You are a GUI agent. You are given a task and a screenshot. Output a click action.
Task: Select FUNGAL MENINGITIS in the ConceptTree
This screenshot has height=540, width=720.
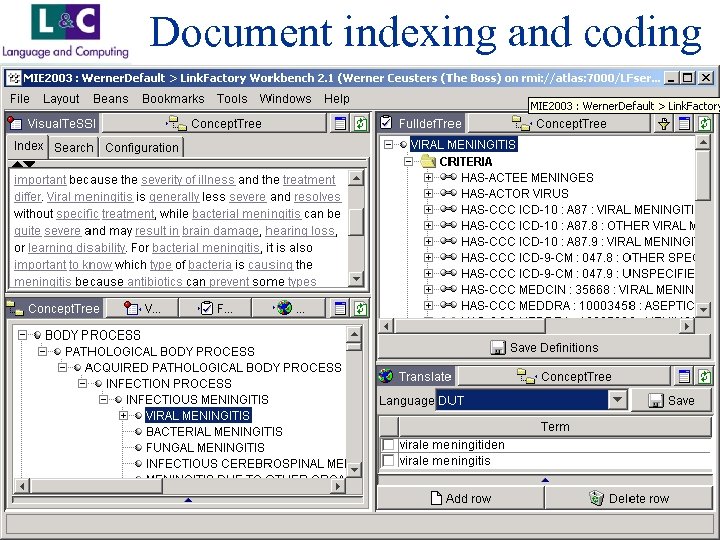tap(205, 448)
